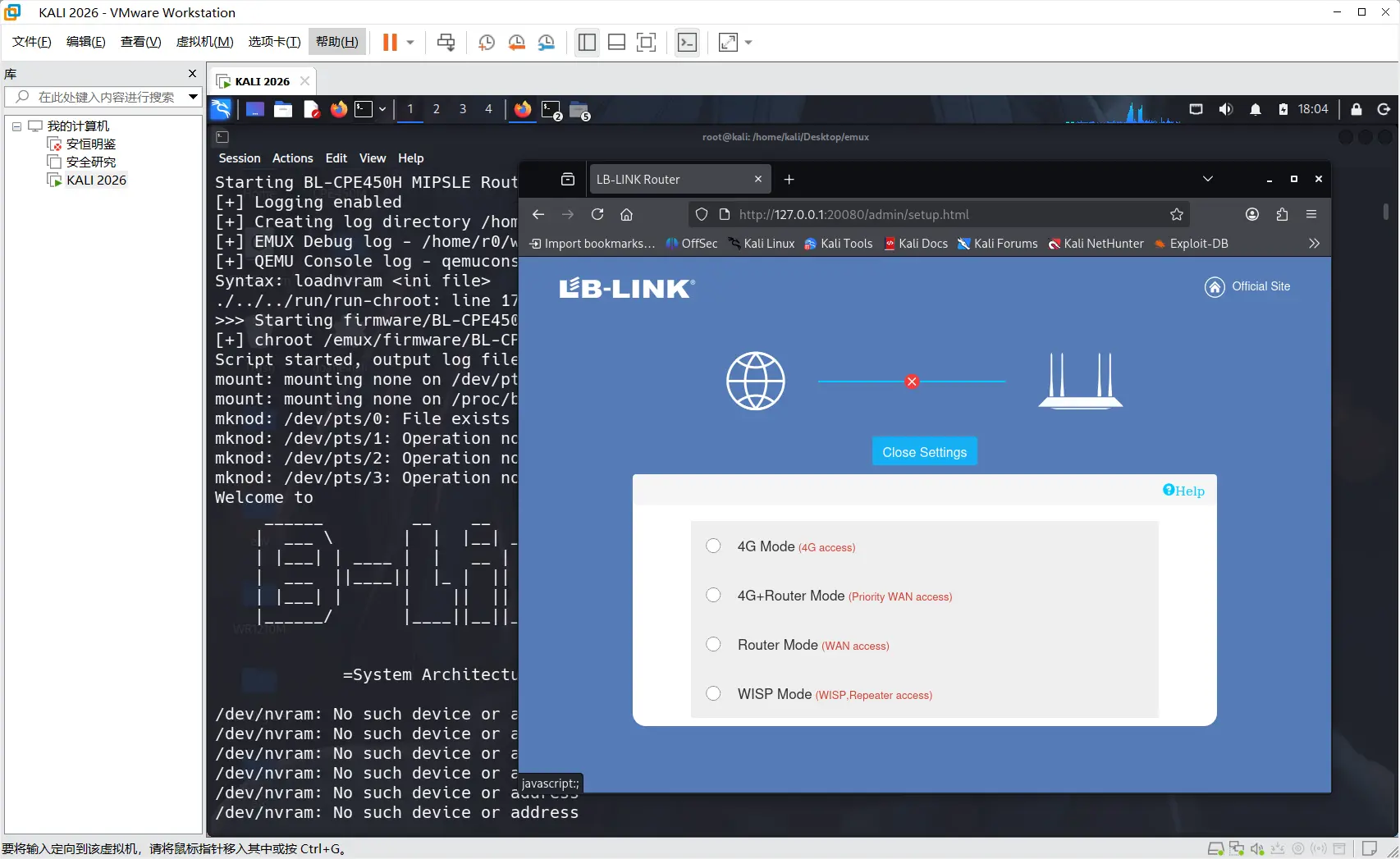Reload the page in Firefox
1400x859 pixels.
point(597,214)
